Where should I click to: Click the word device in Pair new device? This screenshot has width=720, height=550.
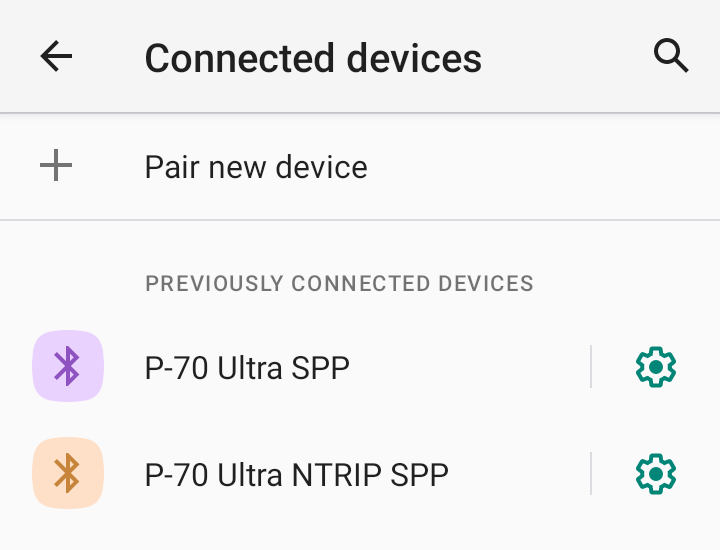[321, 167]
